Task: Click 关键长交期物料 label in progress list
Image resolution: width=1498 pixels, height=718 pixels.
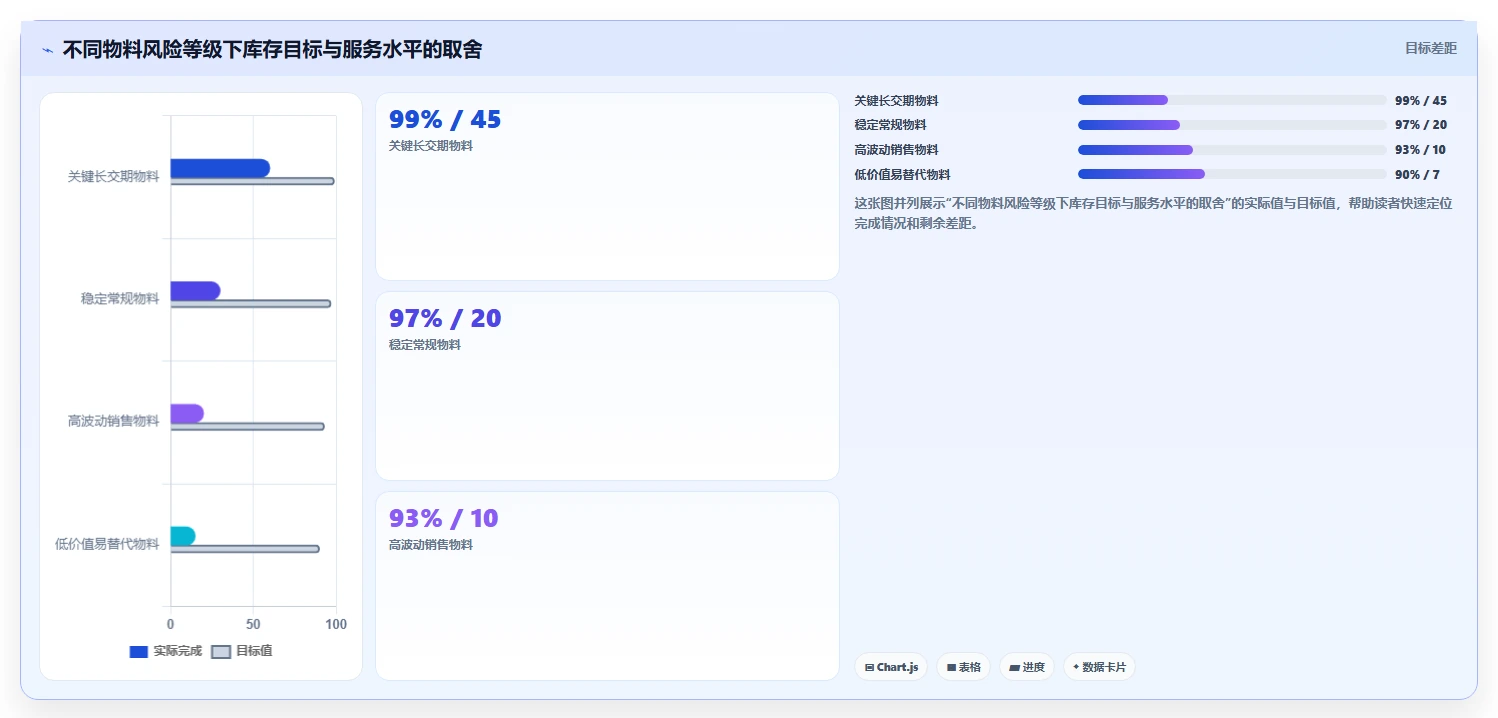Action: click(x=897, y=101)
